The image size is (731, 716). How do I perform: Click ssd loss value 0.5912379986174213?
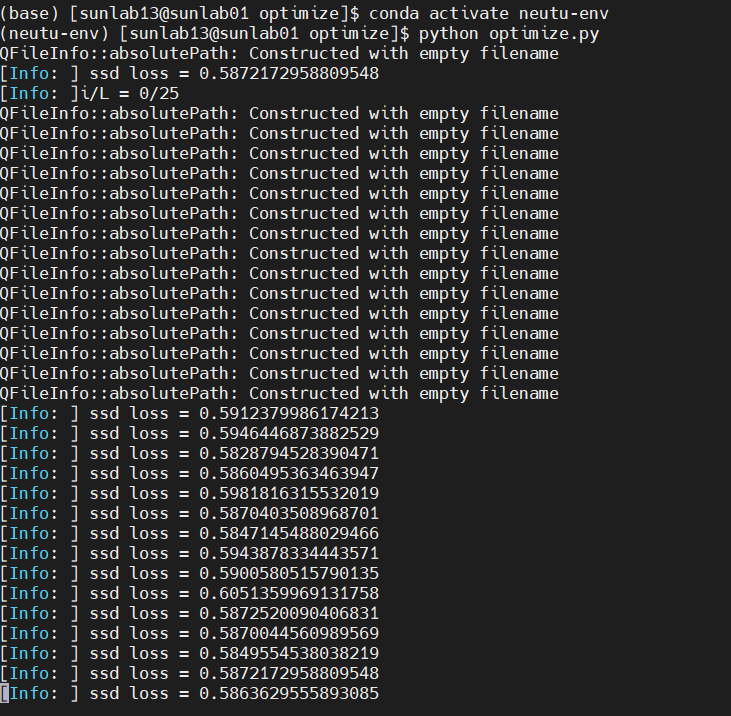tap(289, 413)
